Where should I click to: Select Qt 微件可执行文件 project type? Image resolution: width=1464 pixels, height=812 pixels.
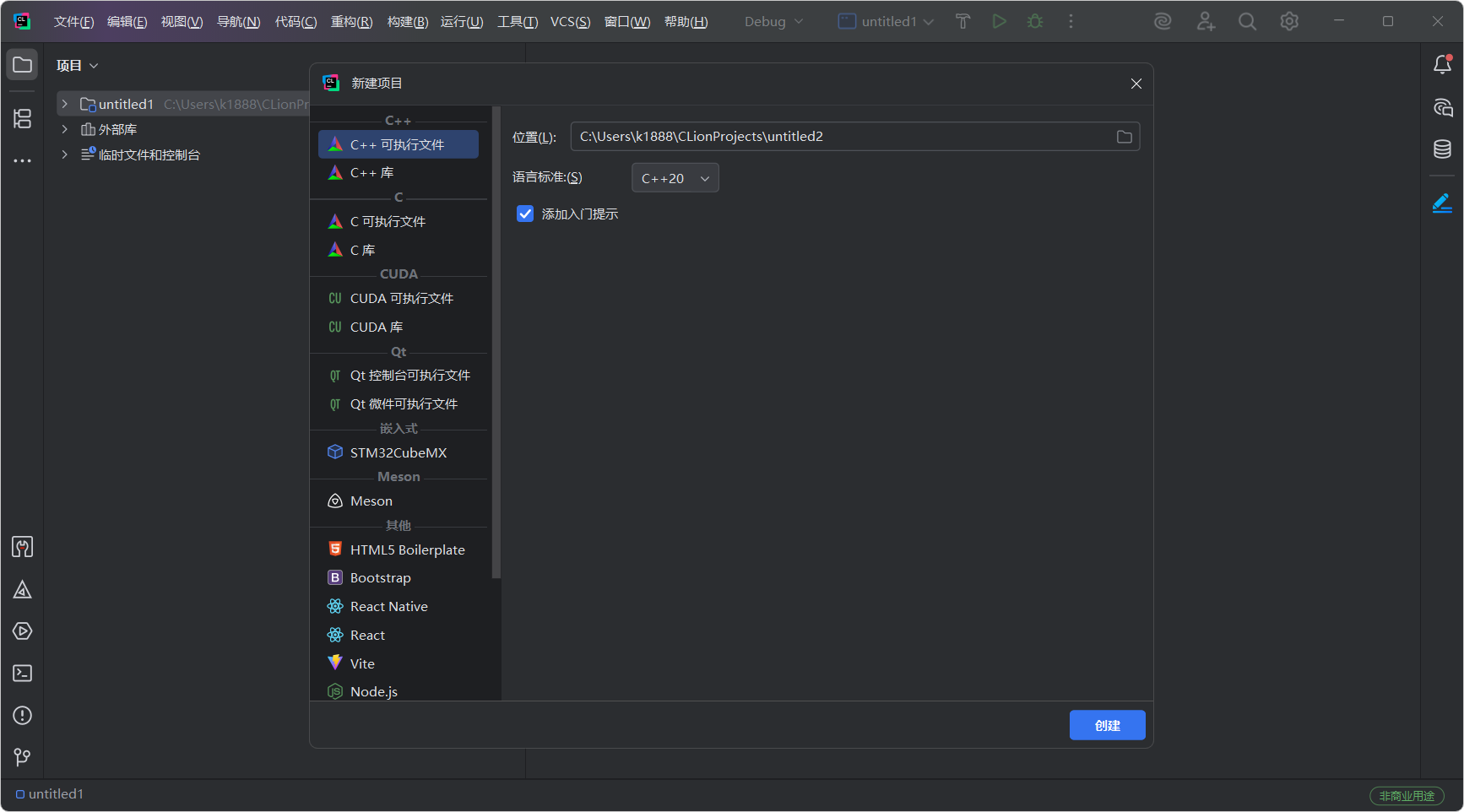pos(399,404)
